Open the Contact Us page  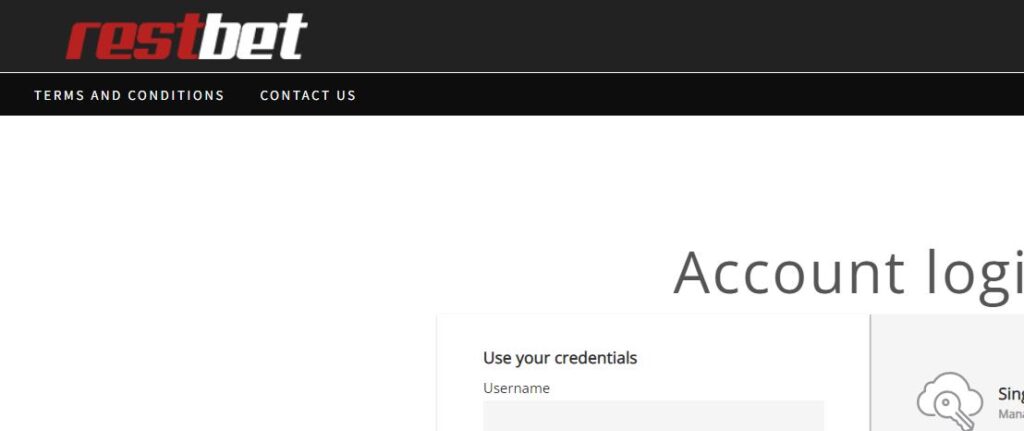click(308, 95)
